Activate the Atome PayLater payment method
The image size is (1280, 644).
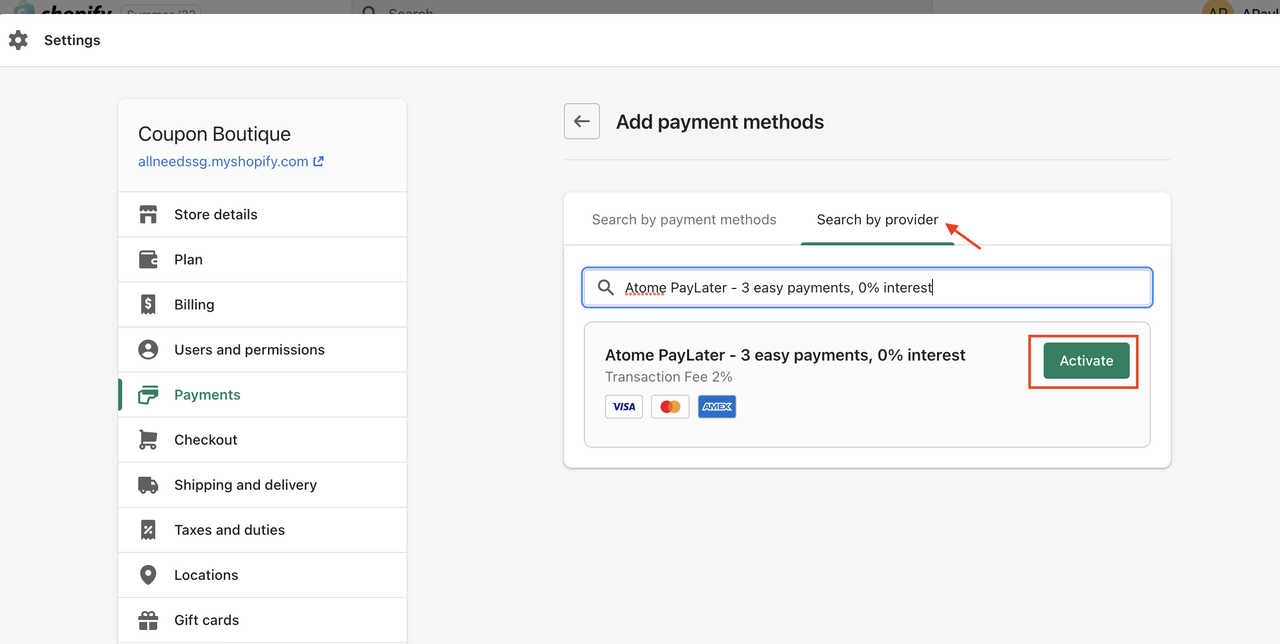(1084, 360)
